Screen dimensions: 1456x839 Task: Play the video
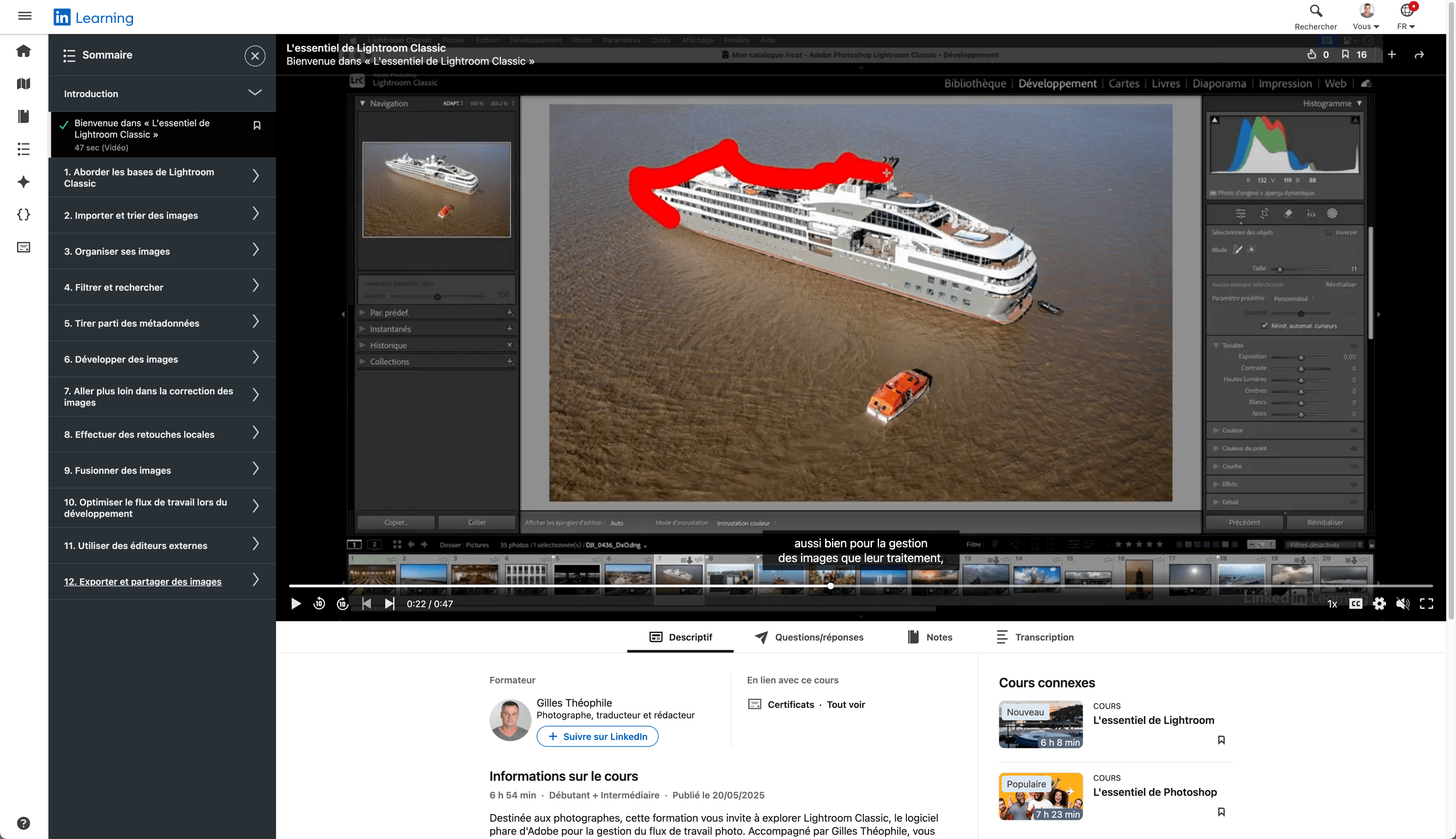pyautogui.click(x=296, y=603)
